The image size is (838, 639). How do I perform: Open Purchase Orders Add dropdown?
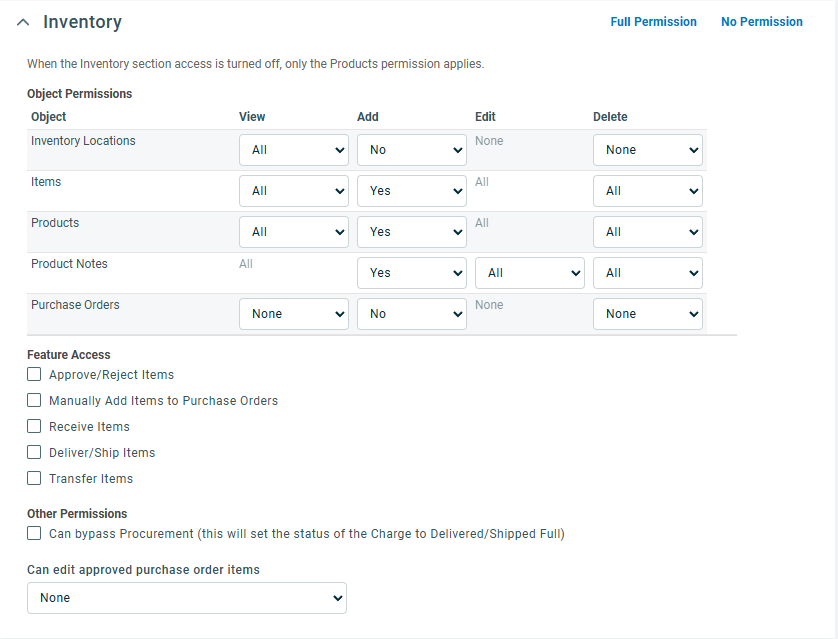412,314
